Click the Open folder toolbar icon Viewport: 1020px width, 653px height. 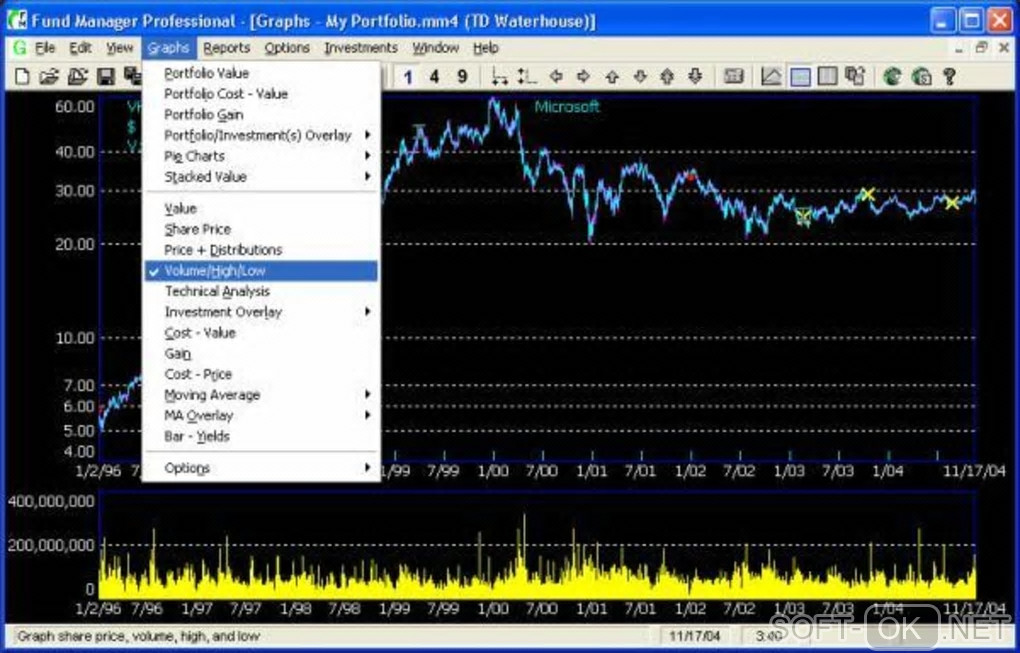tap(49, 77)
